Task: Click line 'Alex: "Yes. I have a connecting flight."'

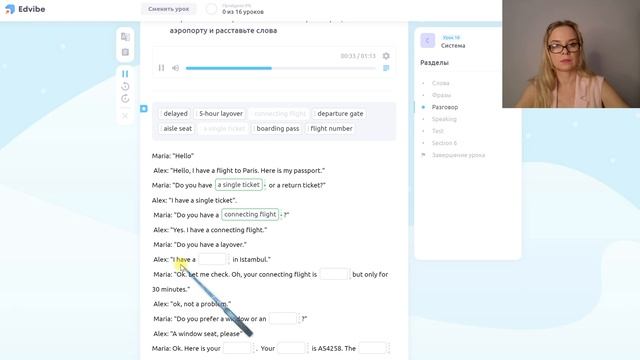Action: tap(210, 230)
